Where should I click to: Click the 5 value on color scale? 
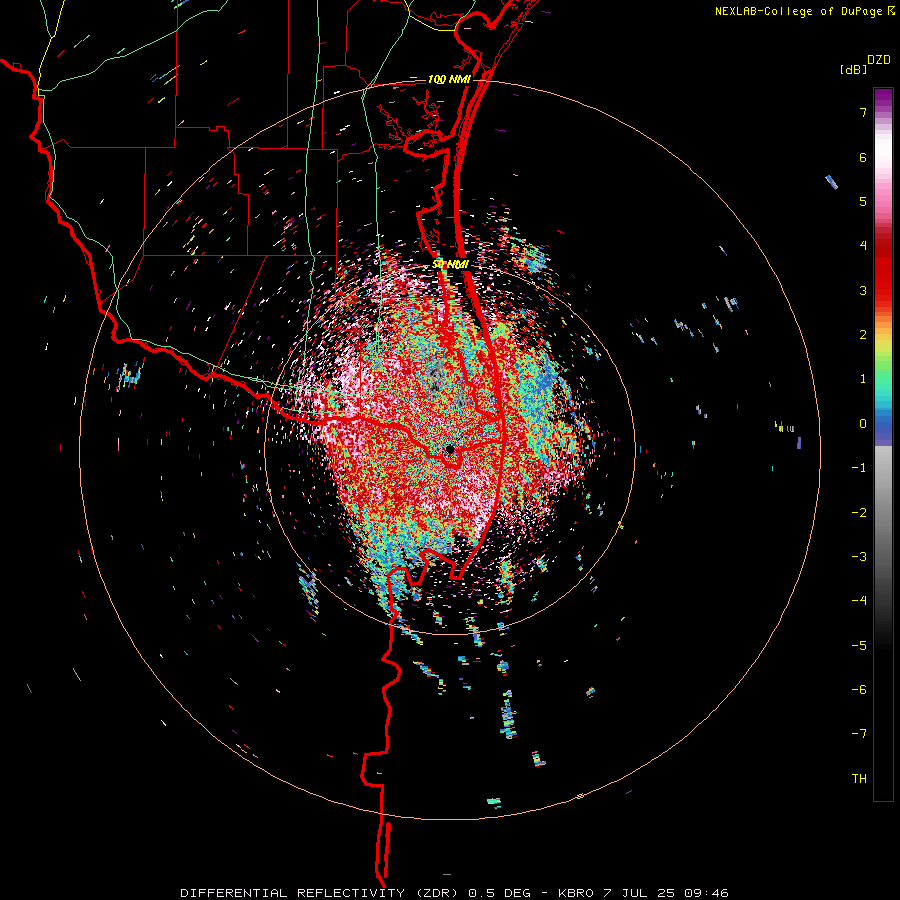[x=863, y=201]
